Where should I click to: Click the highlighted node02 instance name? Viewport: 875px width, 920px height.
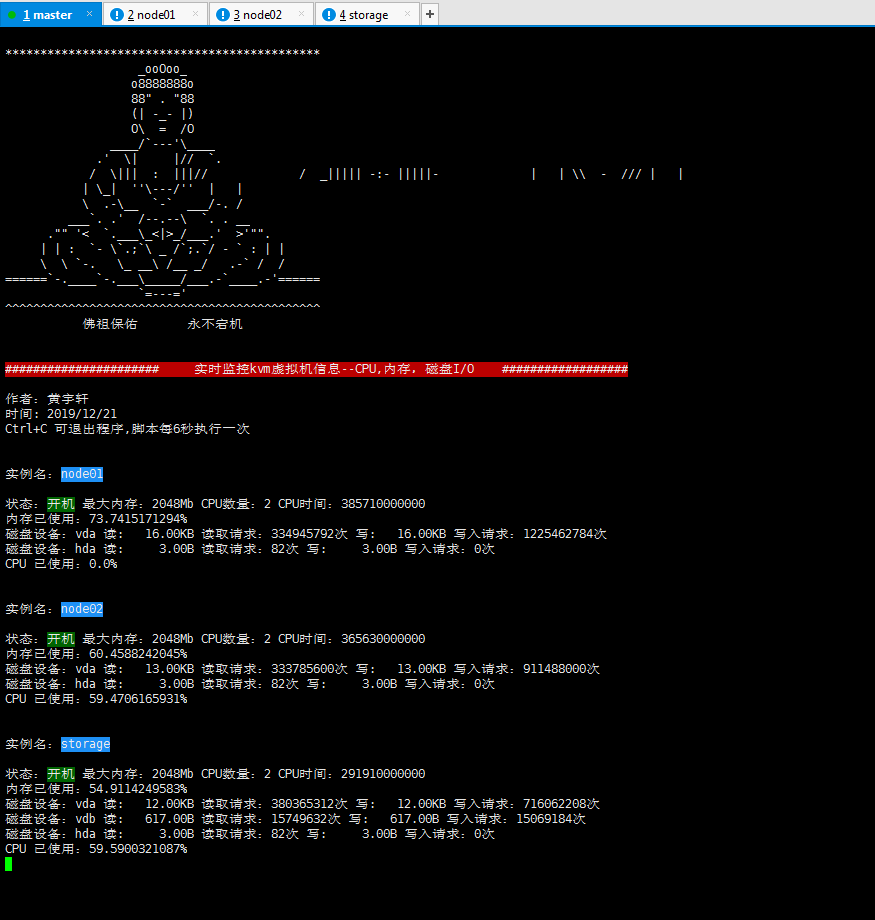[81, 608]
